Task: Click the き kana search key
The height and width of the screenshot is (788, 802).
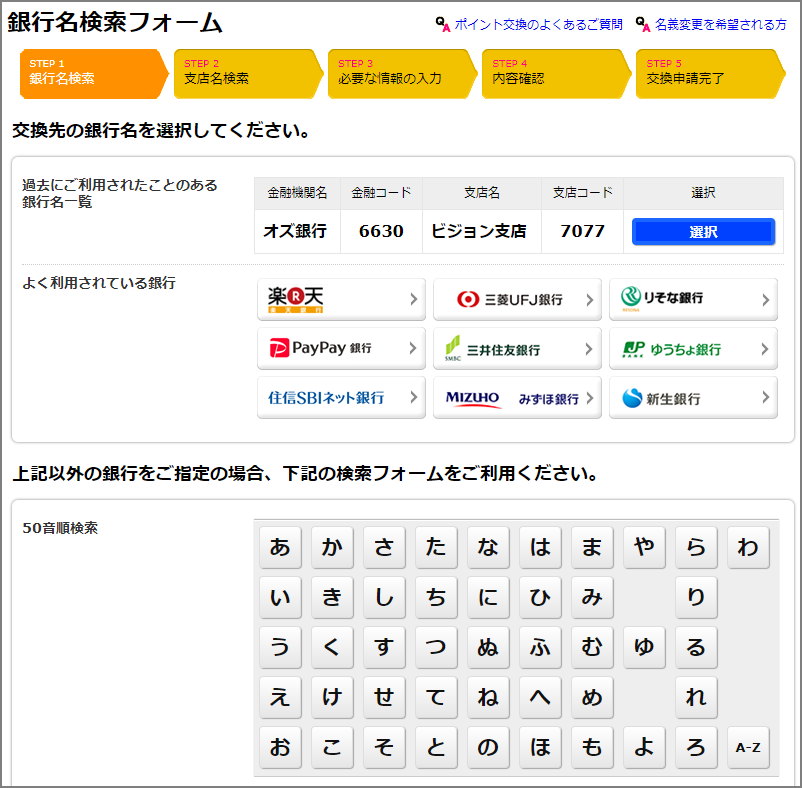Action: (332, 597)
